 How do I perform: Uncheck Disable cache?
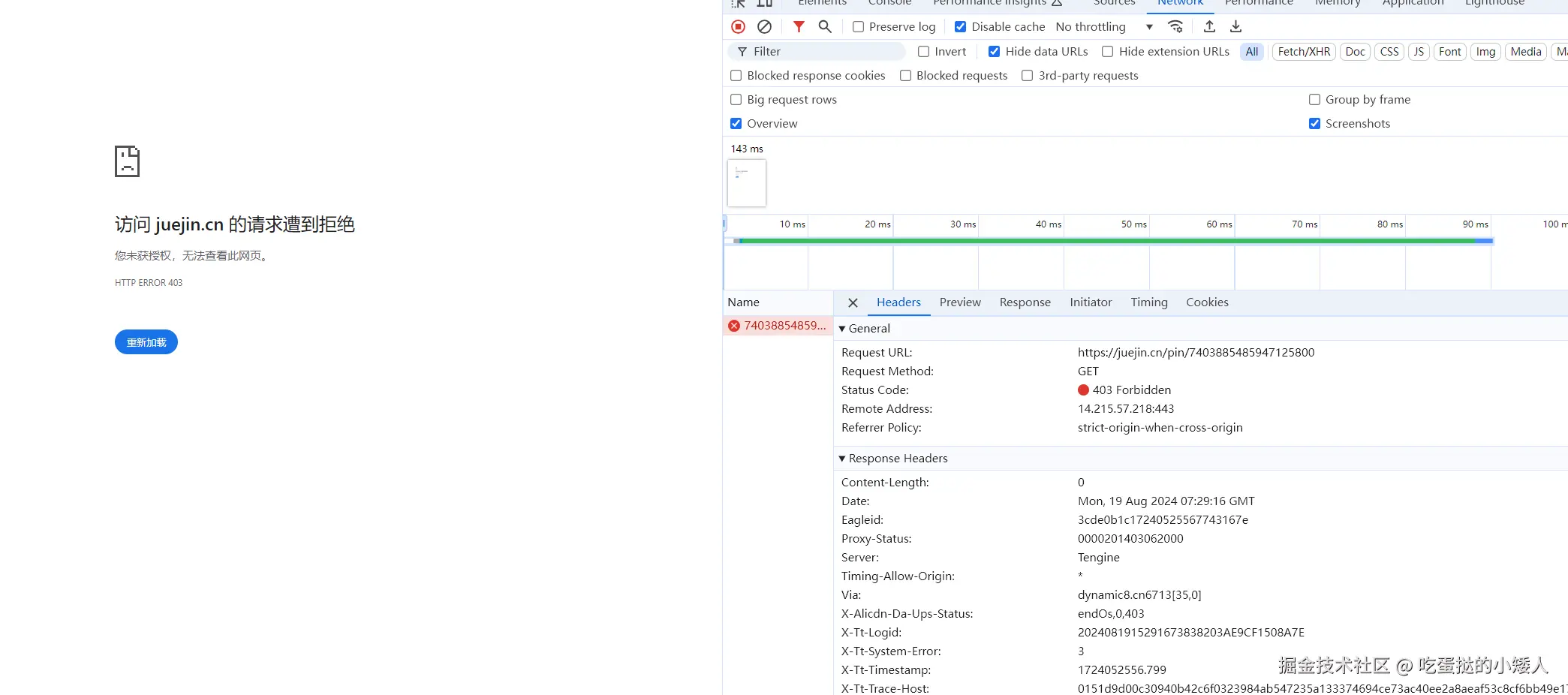(961, 27)
